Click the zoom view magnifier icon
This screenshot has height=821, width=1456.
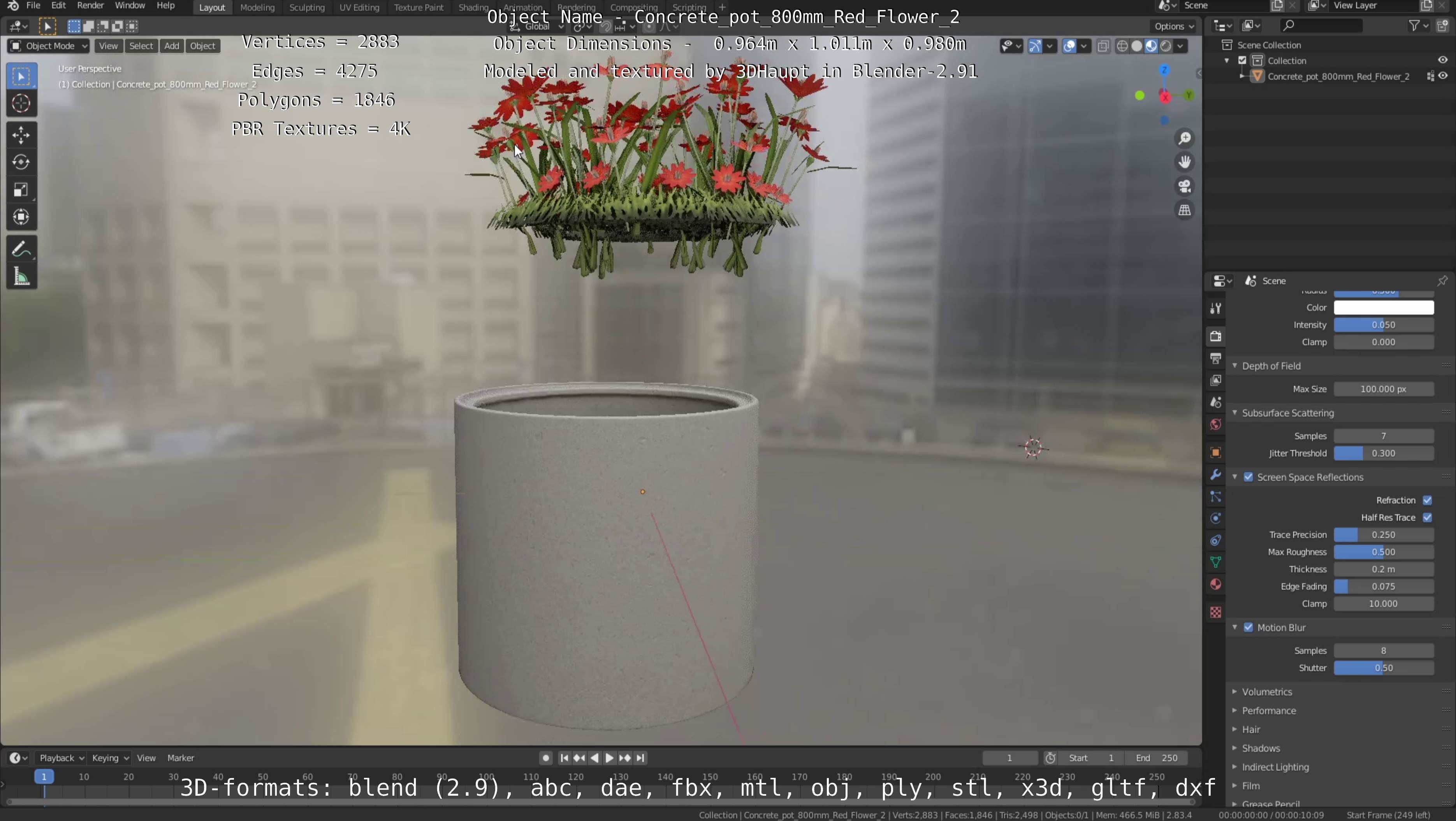[1184, 139]
